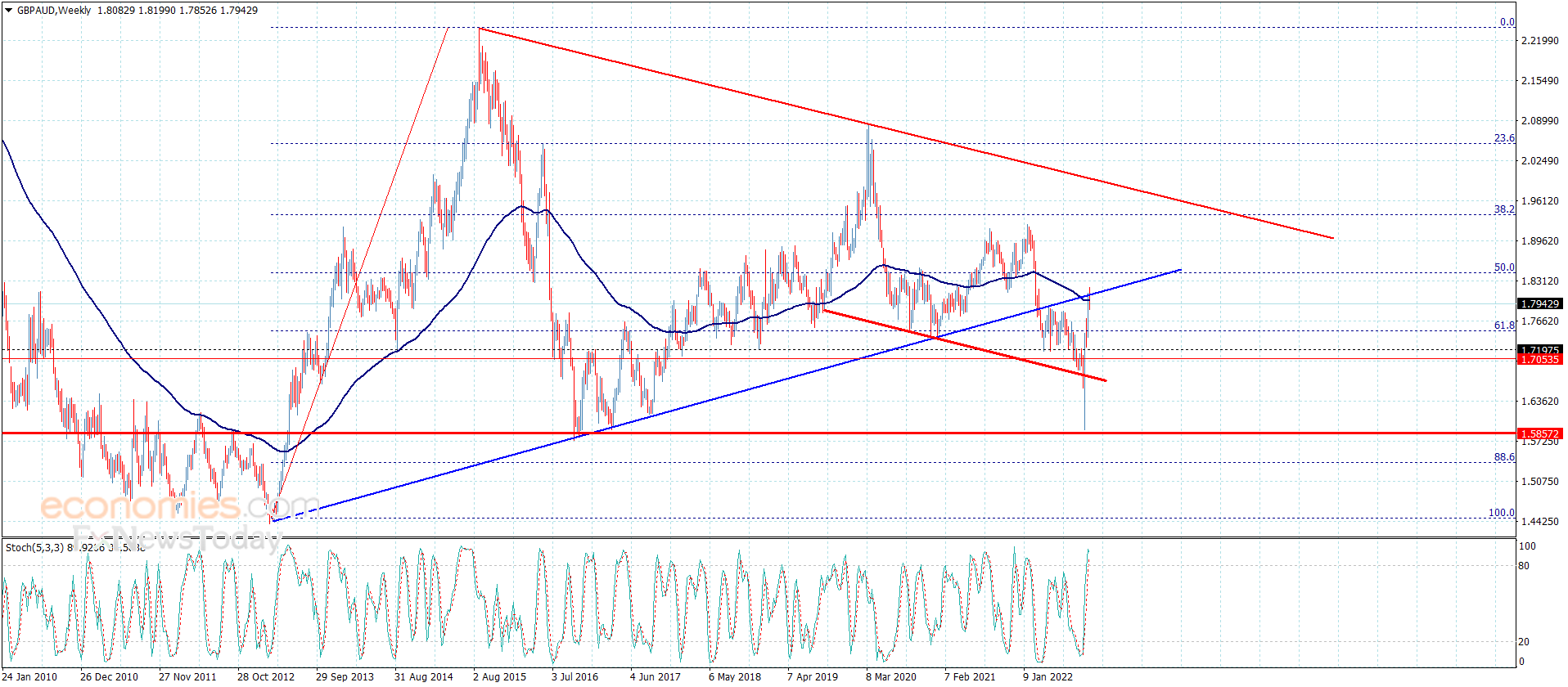Select the short thick red descending trendline
Screen dimensions: 1568x687
964,345
